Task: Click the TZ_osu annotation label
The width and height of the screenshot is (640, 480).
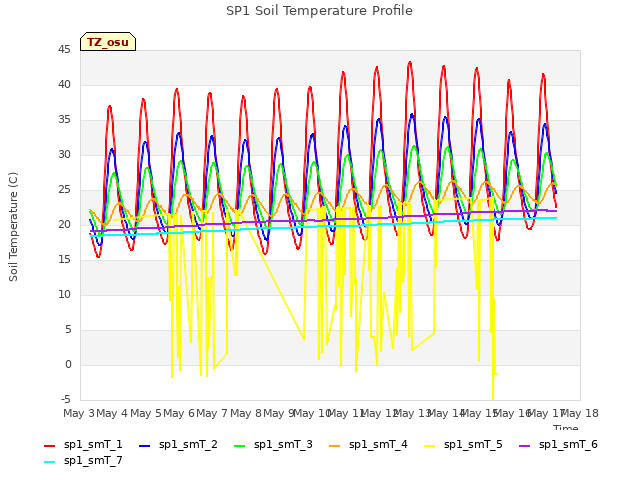Action: coord(108,42)
